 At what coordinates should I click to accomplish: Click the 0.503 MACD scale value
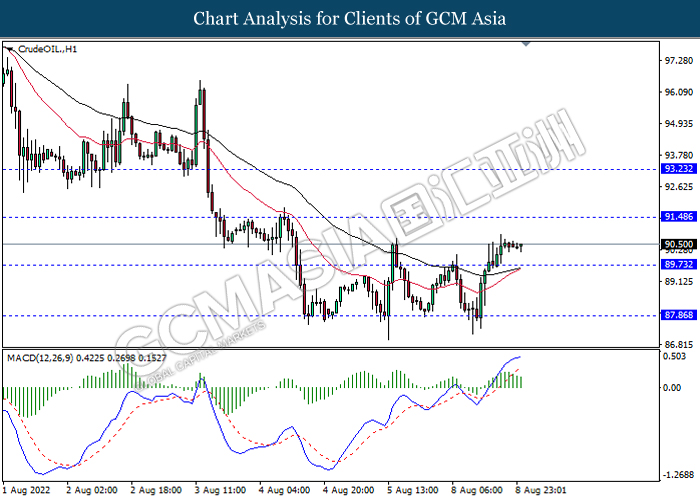tap(675, 356)
